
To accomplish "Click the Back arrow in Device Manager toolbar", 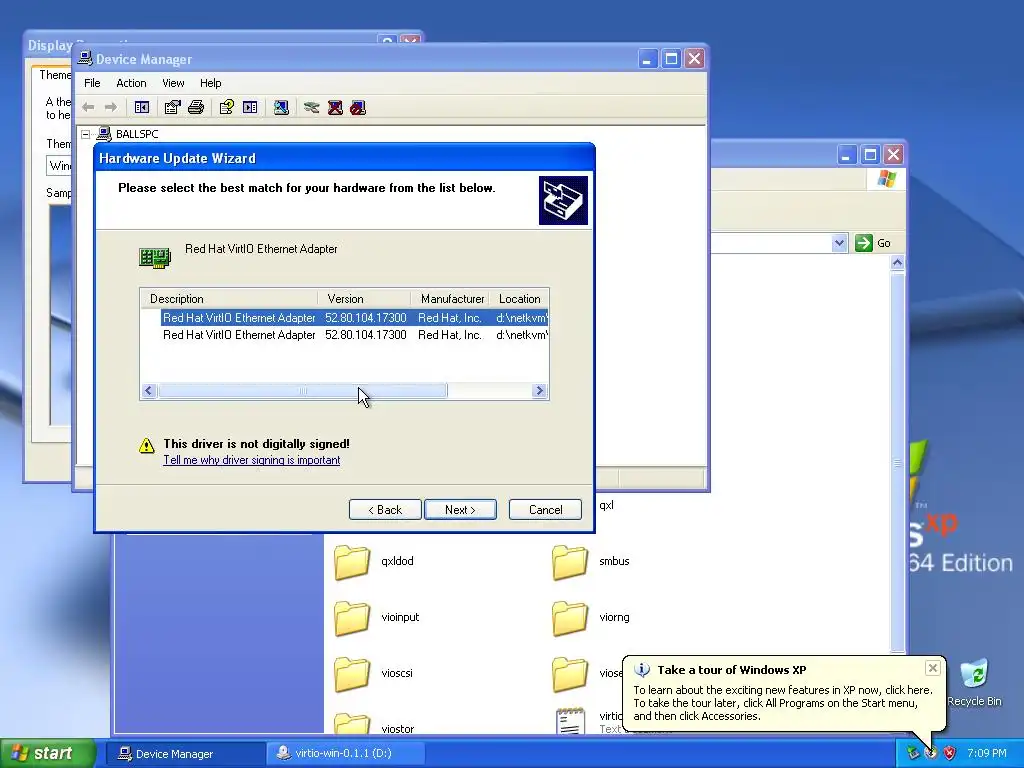I will tap(88, 107).
